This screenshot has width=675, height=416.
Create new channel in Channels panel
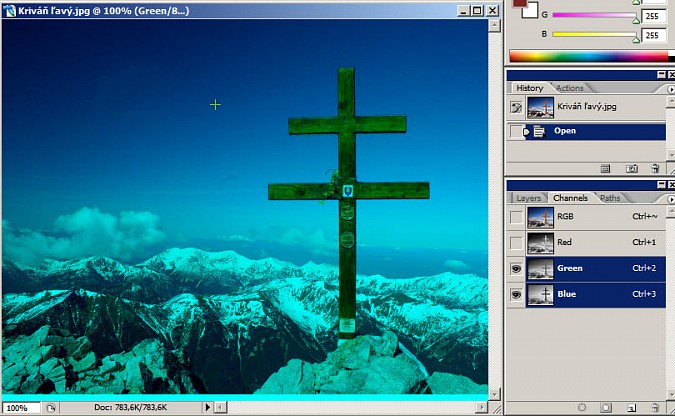pyautogui.click(x=631, y=407)
